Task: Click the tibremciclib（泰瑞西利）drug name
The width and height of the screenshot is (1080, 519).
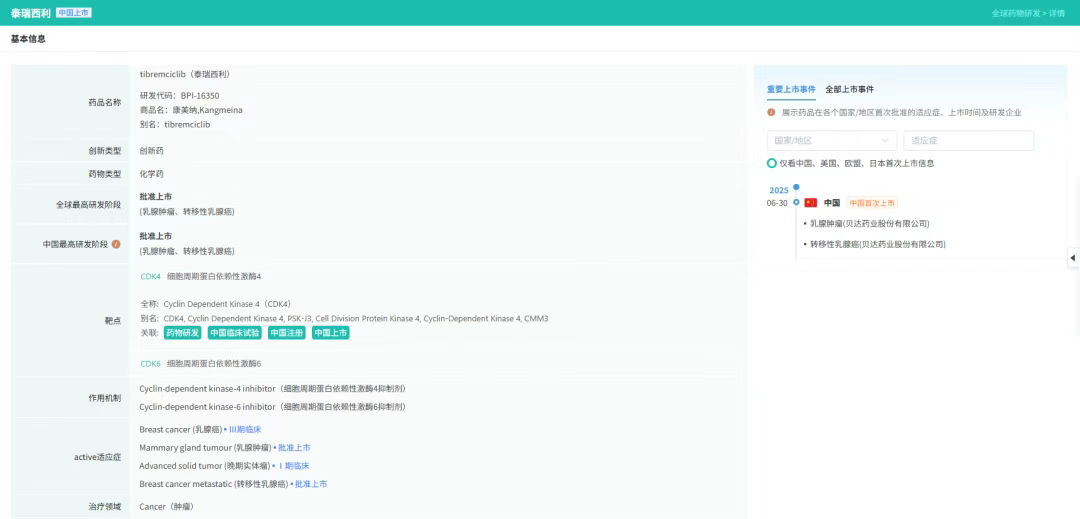Action: (x=185, y=74)
